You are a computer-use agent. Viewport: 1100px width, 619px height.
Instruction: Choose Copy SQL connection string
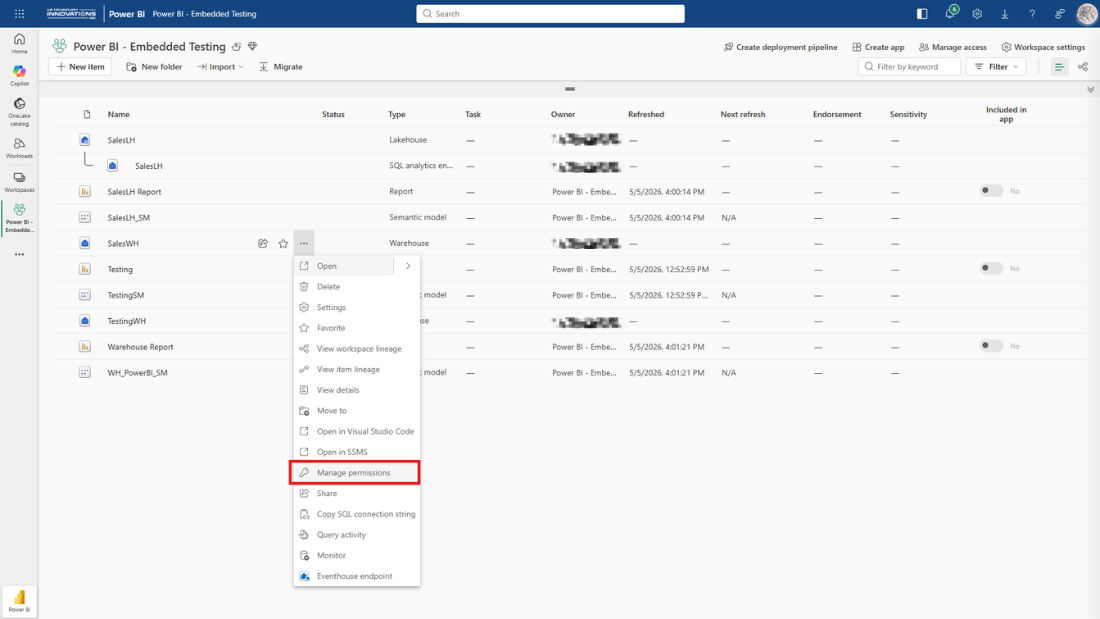click(x=356, y=514)
